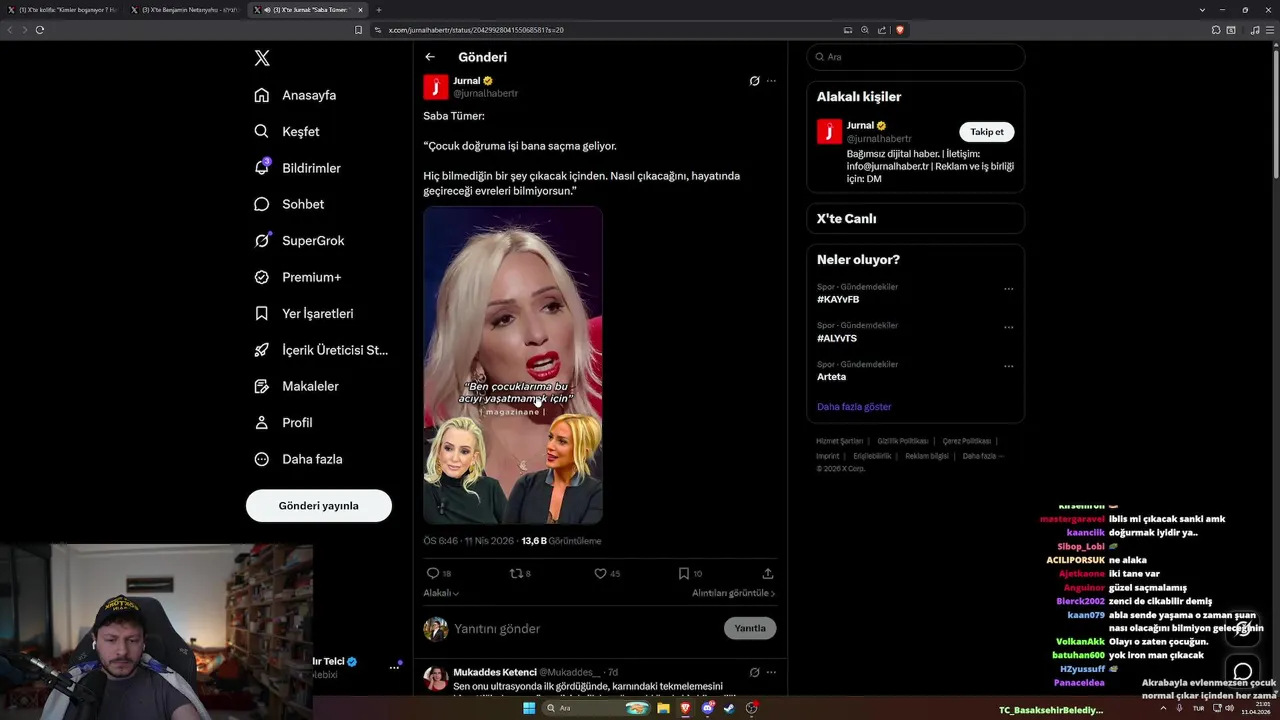Click the bookmark icon left of address bar
The height and width of the screenshot is (720, 1280).
coord(358,30)
